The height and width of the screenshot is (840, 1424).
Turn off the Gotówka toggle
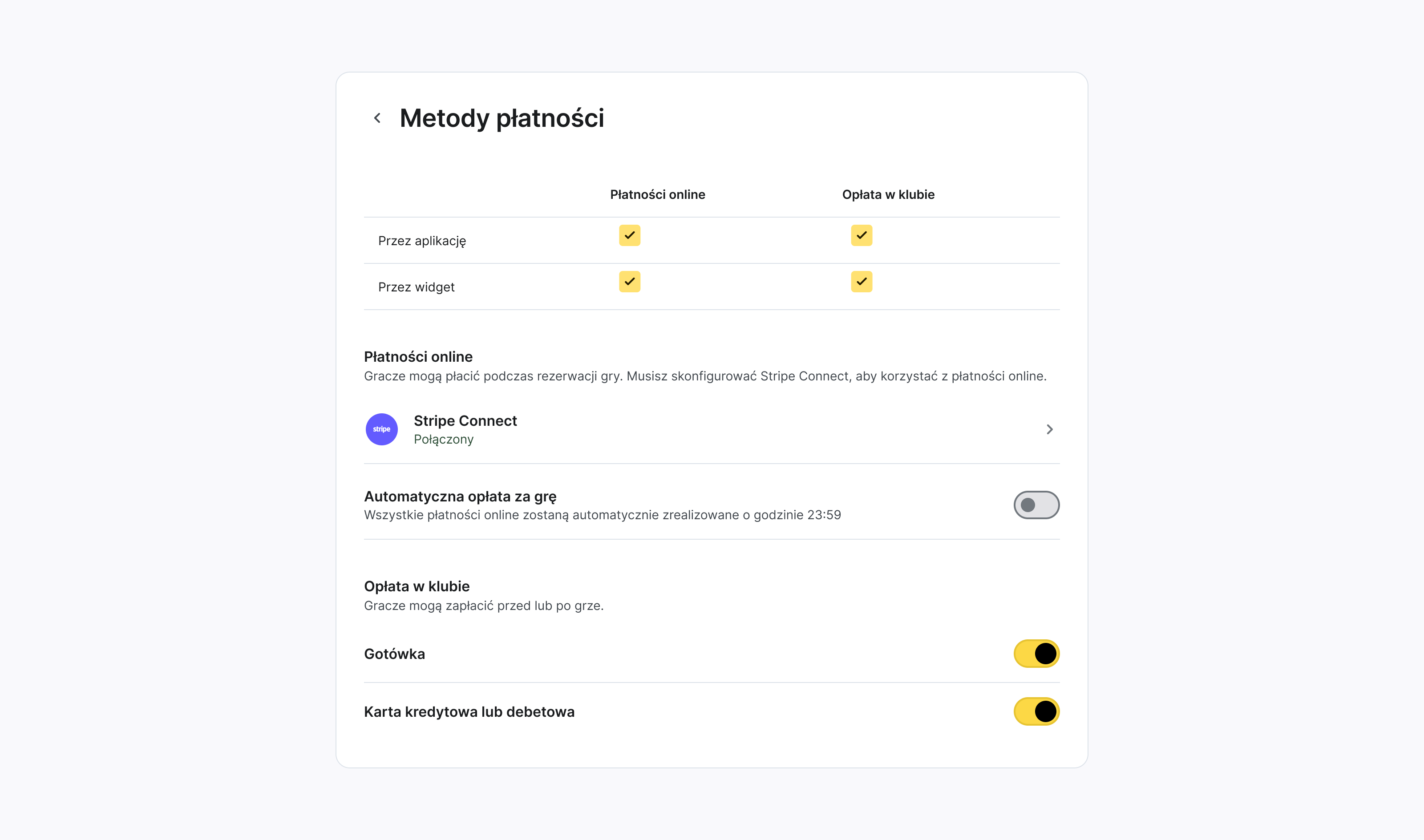[x=1036, y=653]
